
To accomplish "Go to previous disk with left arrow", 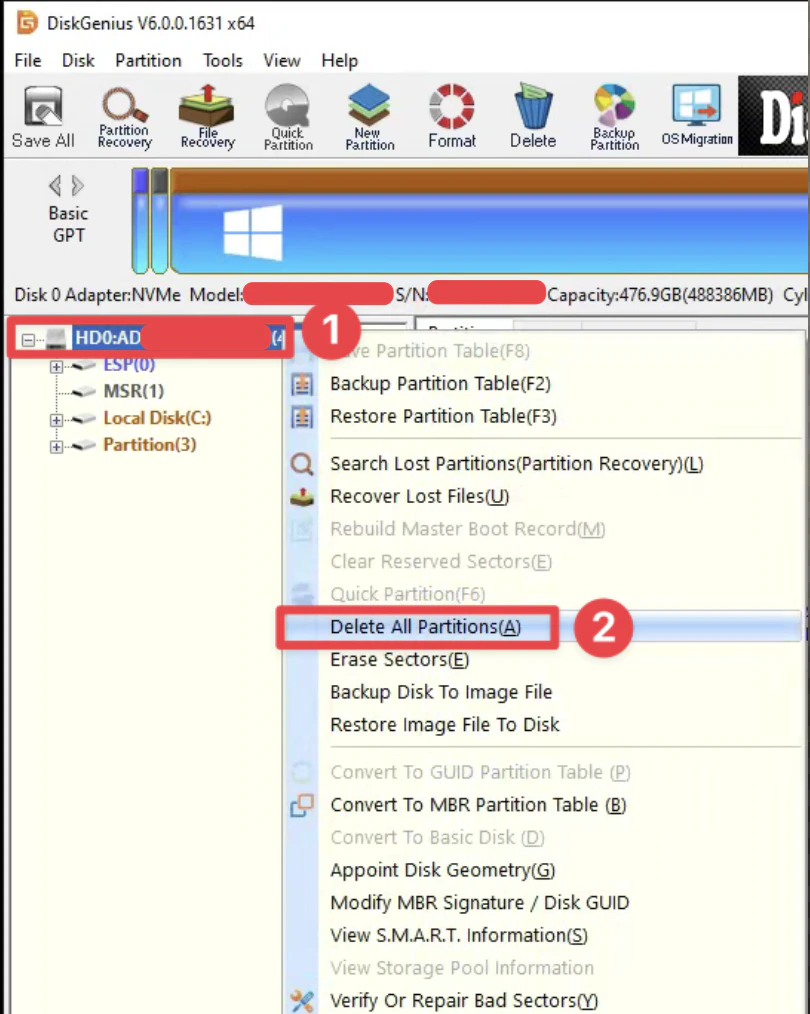I will (x=56, y=186).
